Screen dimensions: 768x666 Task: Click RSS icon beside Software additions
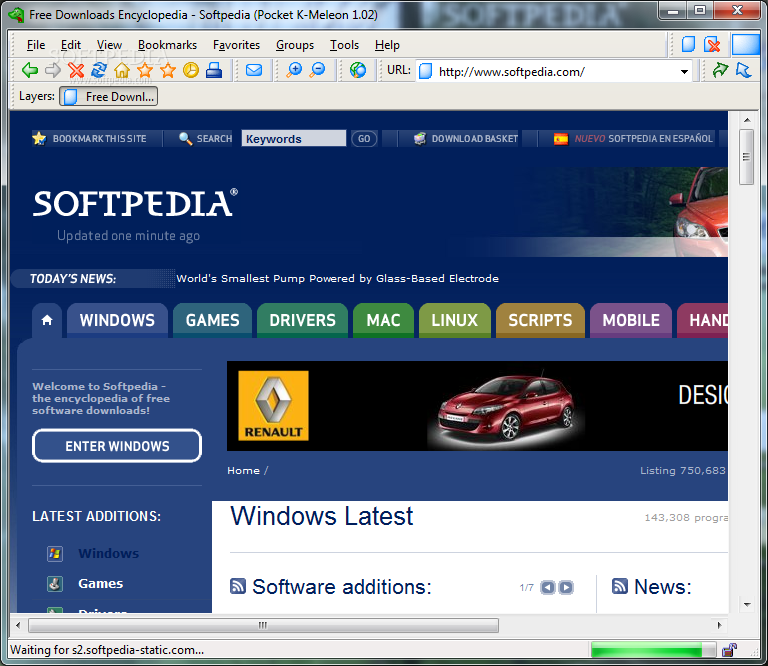point(238,586)
